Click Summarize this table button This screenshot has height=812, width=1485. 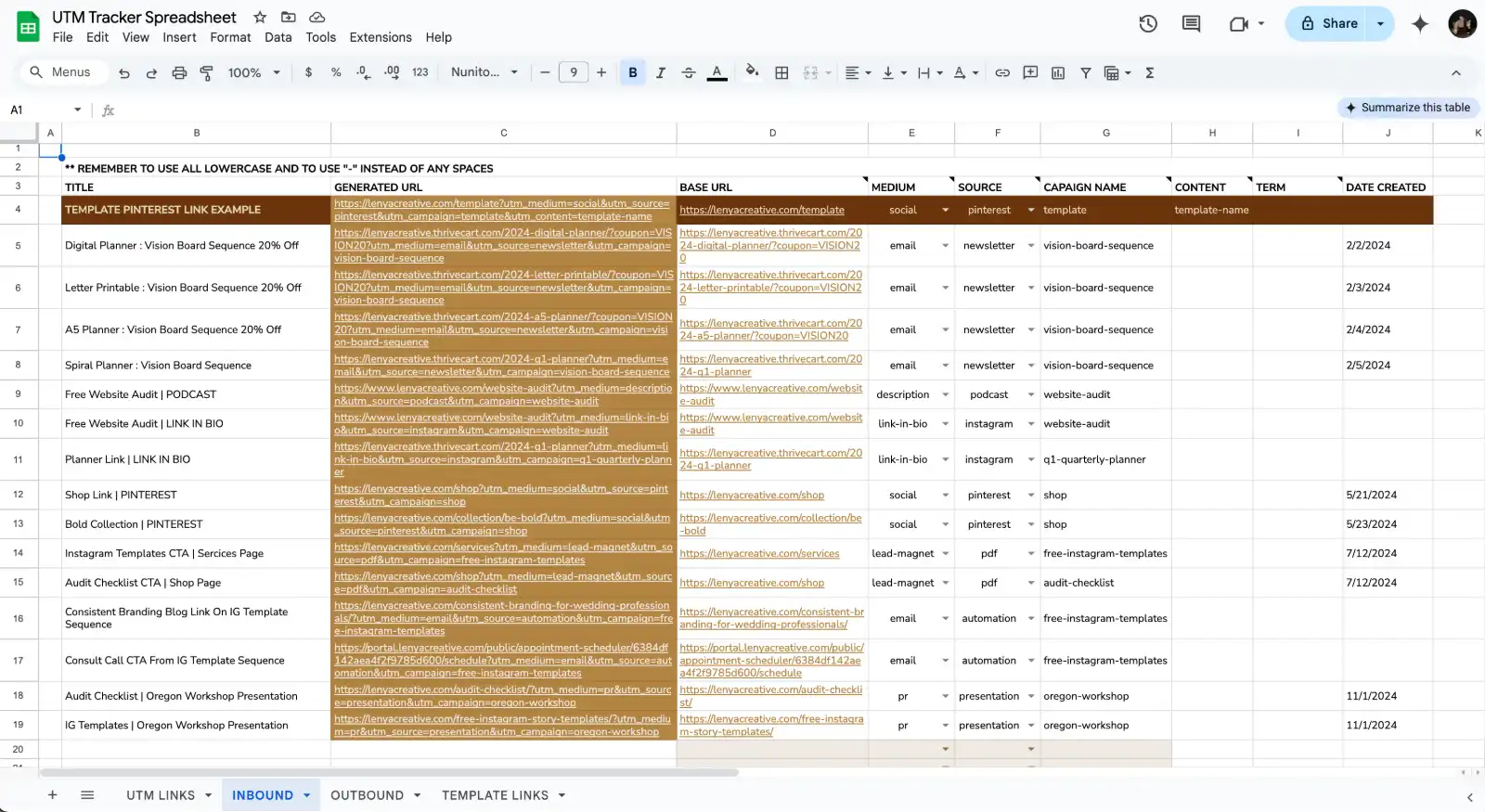(x=1407, y=108)
